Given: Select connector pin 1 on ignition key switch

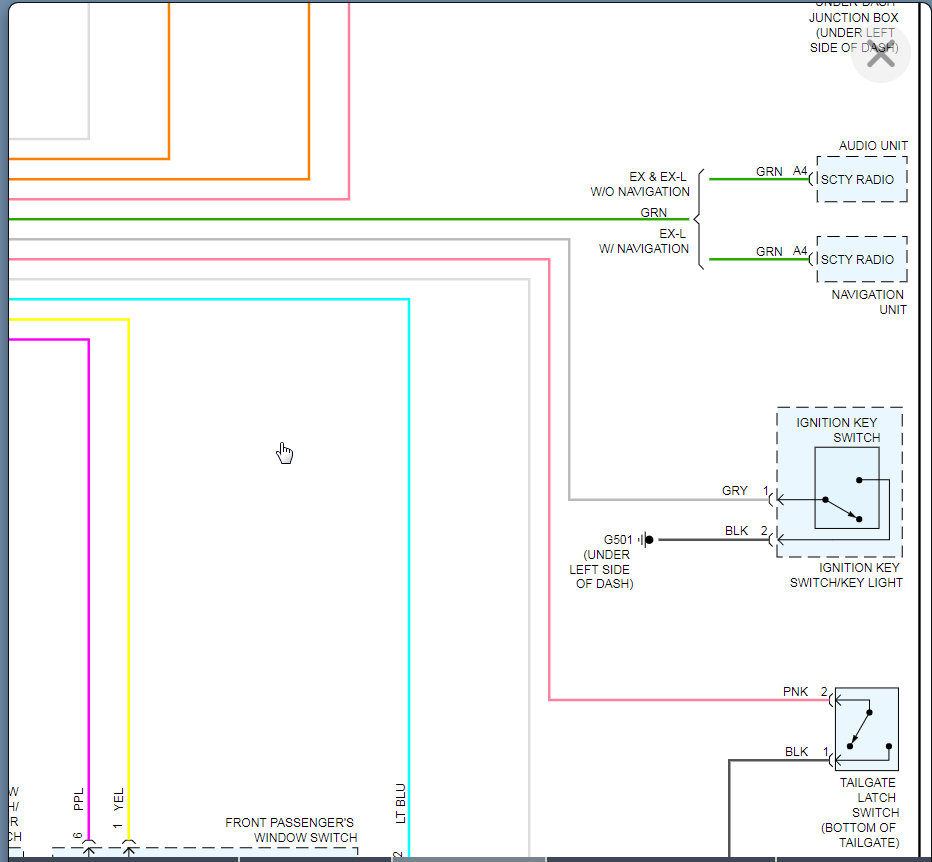Looking at the screenshot, I should click(768, 491).
